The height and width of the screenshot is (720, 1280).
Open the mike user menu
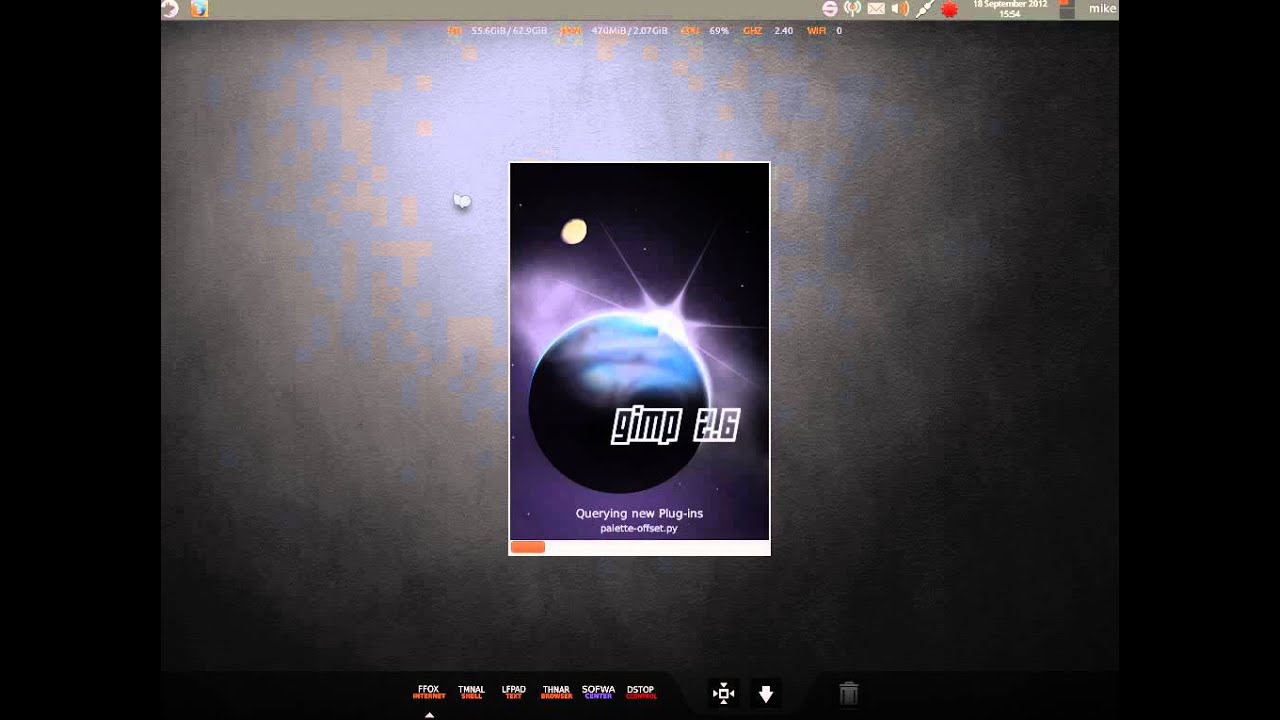tap(1102, 9)
